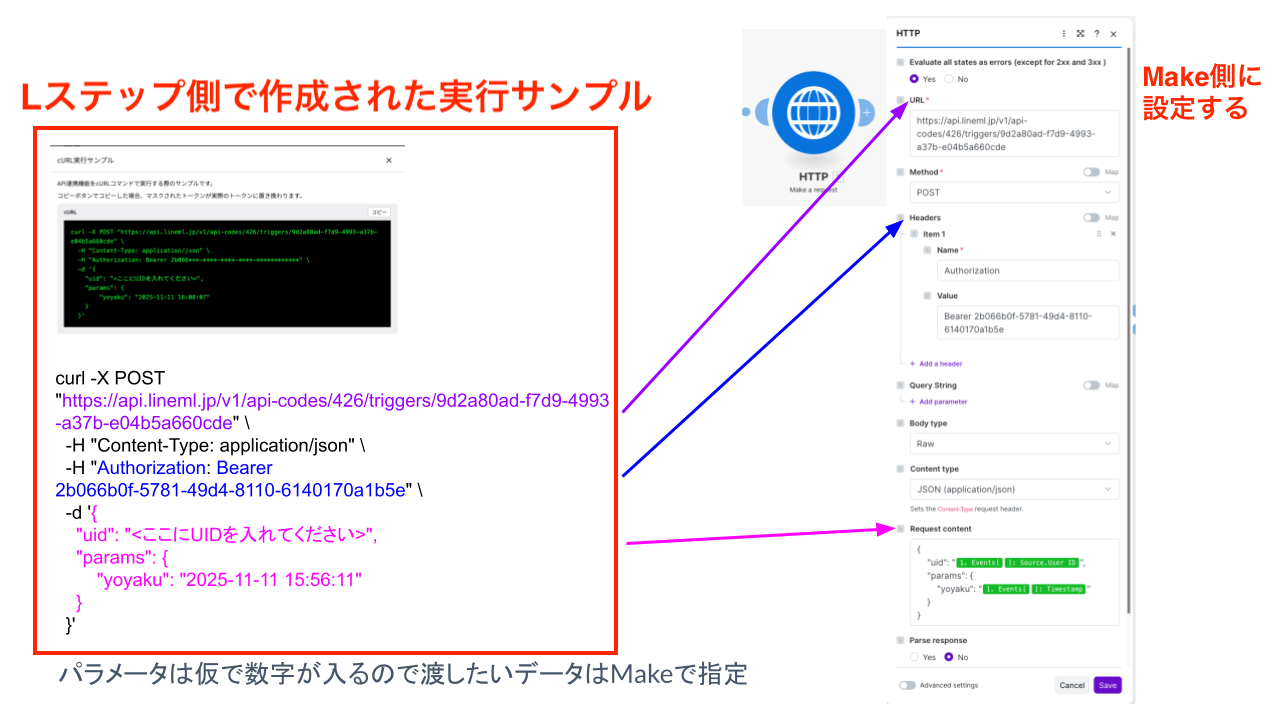Select No for evaluate states as errors

click(x=948, y=79)
